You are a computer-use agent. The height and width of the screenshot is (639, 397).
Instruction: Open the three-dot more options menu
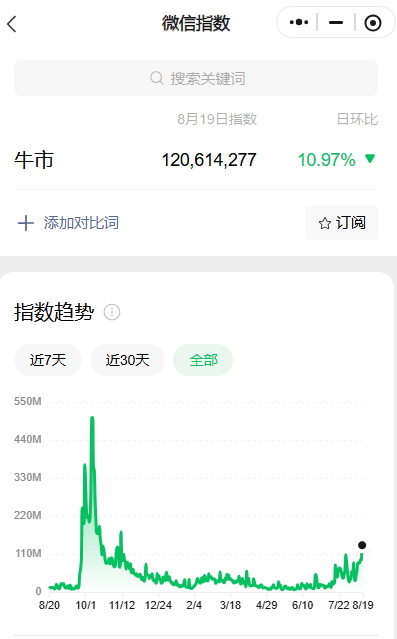(x=298, y=22)
